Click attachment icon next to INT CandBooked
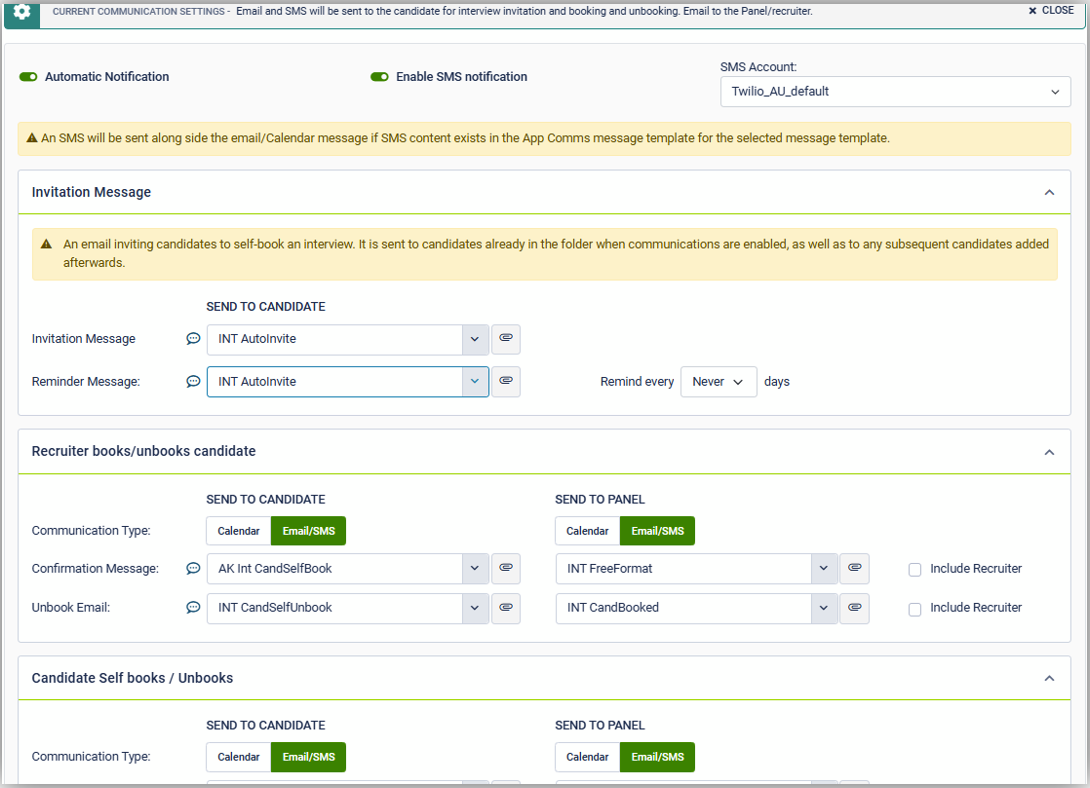This screenshot has width=1090, height=788. coord(854,607)
